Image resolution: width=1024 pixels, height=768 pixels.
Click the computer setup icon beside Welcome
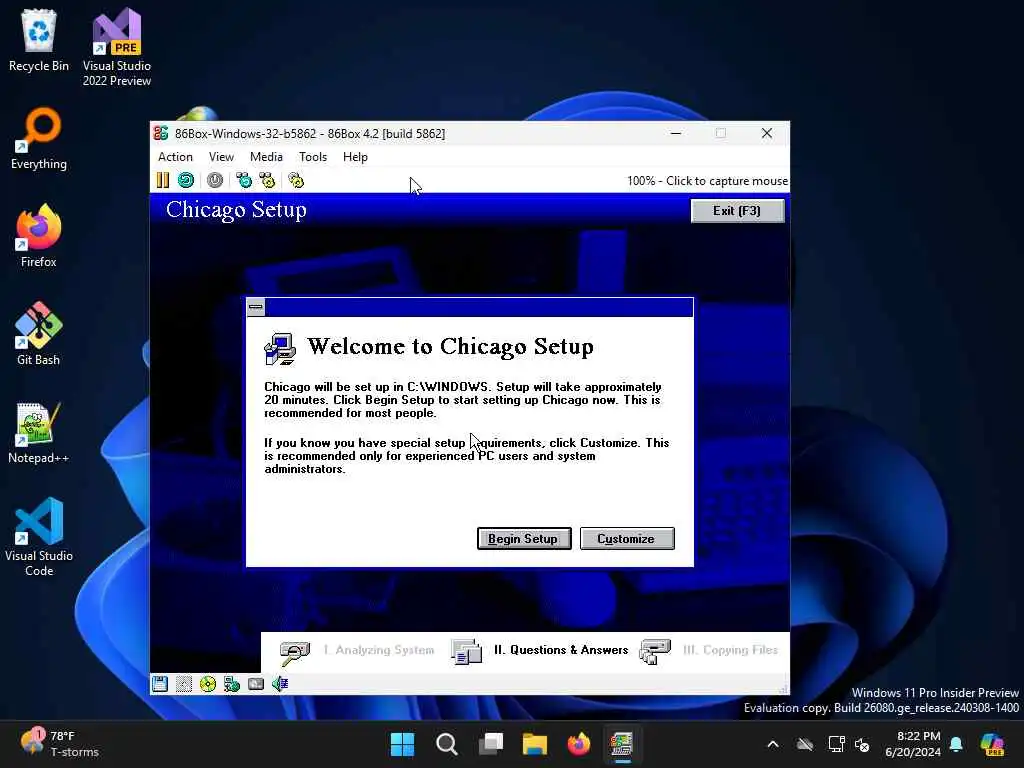(280, 348)
